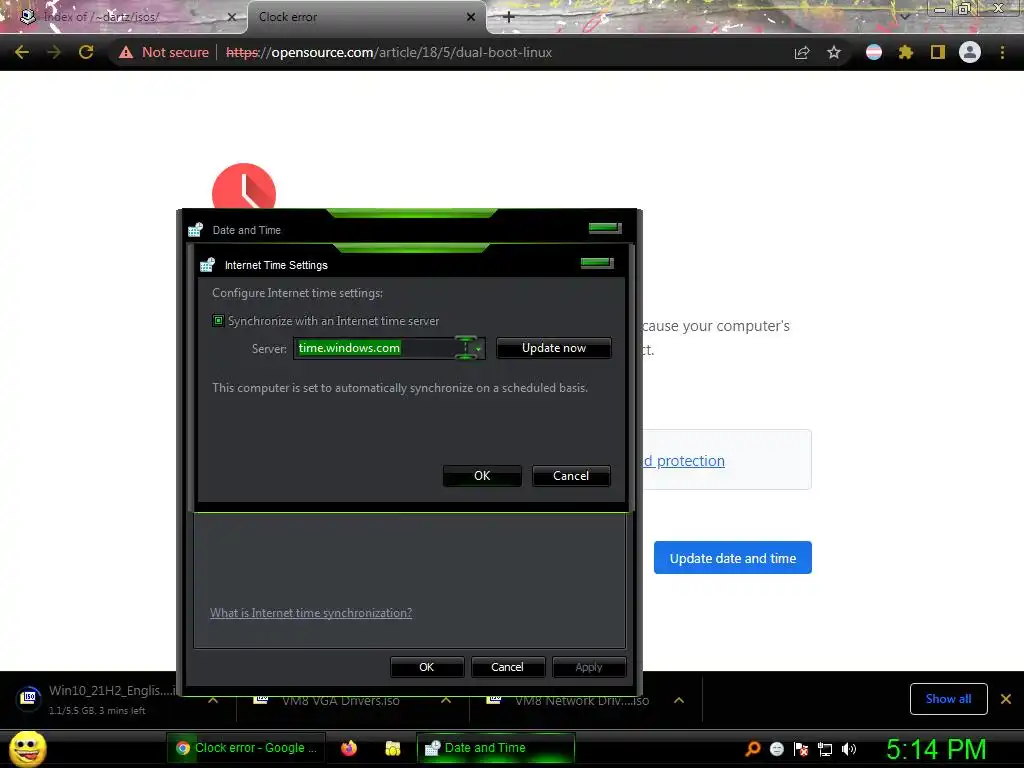Screen dimensions: 1024x768
Task: Toggle Chrome side panel icon
Action: click(x=938, y=52)
